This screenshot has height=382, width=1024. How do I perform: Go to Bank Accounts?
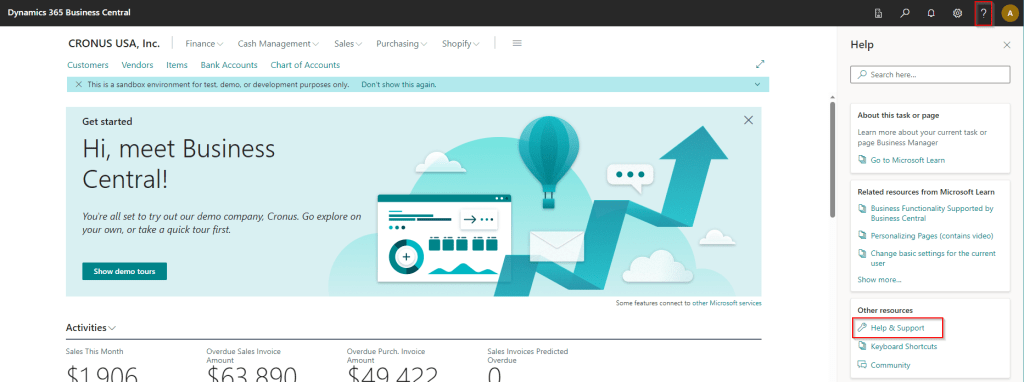point(229,65)
